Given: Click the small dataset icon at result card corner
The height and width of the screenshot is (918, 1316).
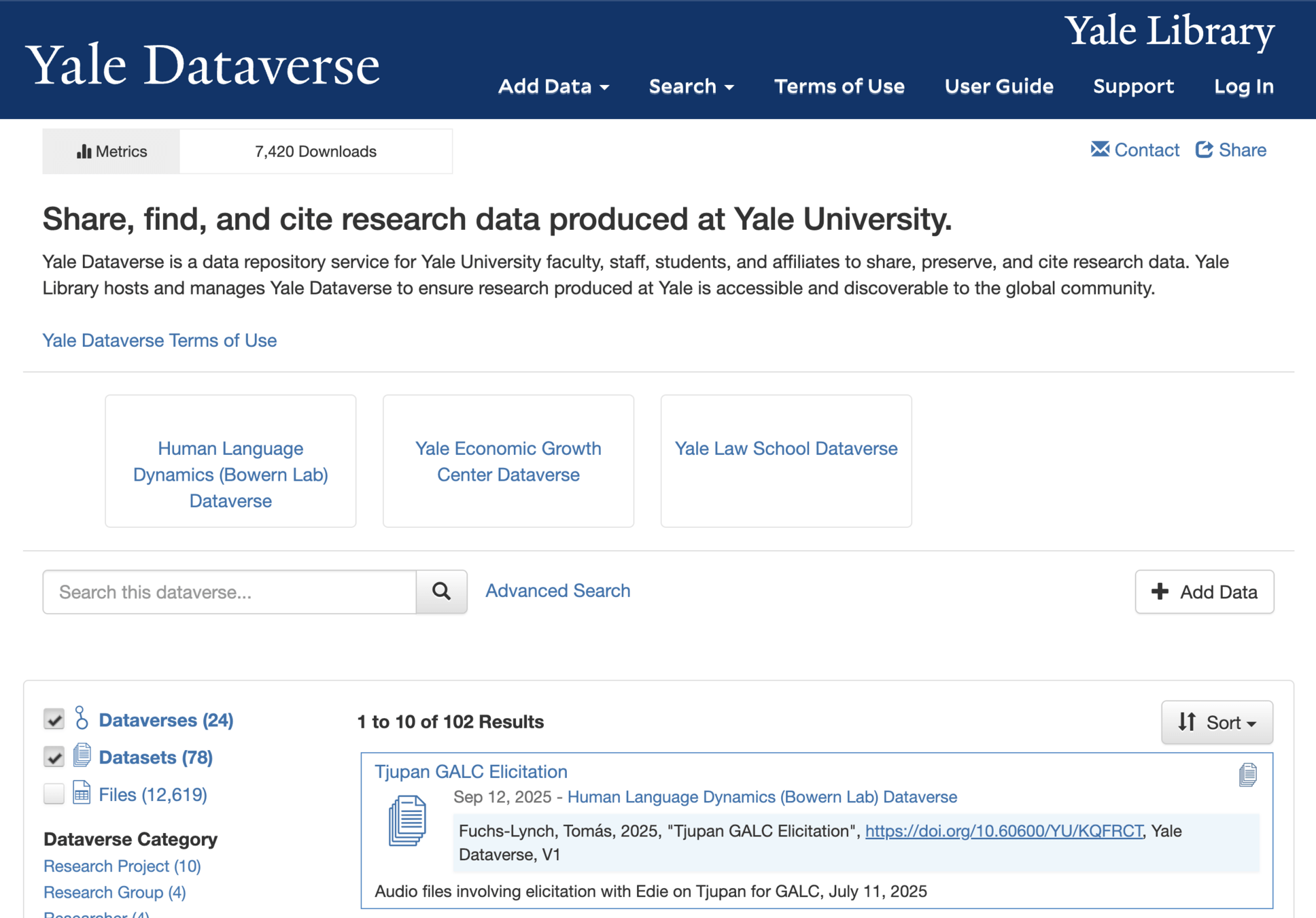Looking at the screenshot, I should point(1247,774).
